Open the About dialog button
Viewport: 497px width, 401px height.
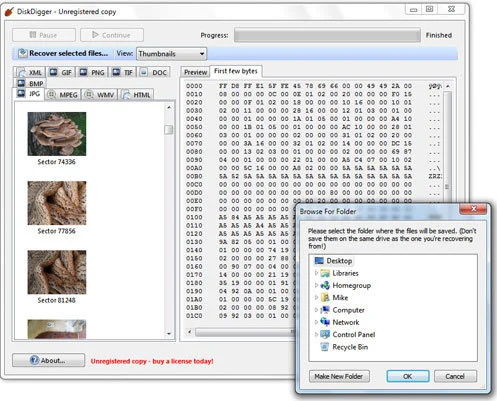tap(48, 360)
